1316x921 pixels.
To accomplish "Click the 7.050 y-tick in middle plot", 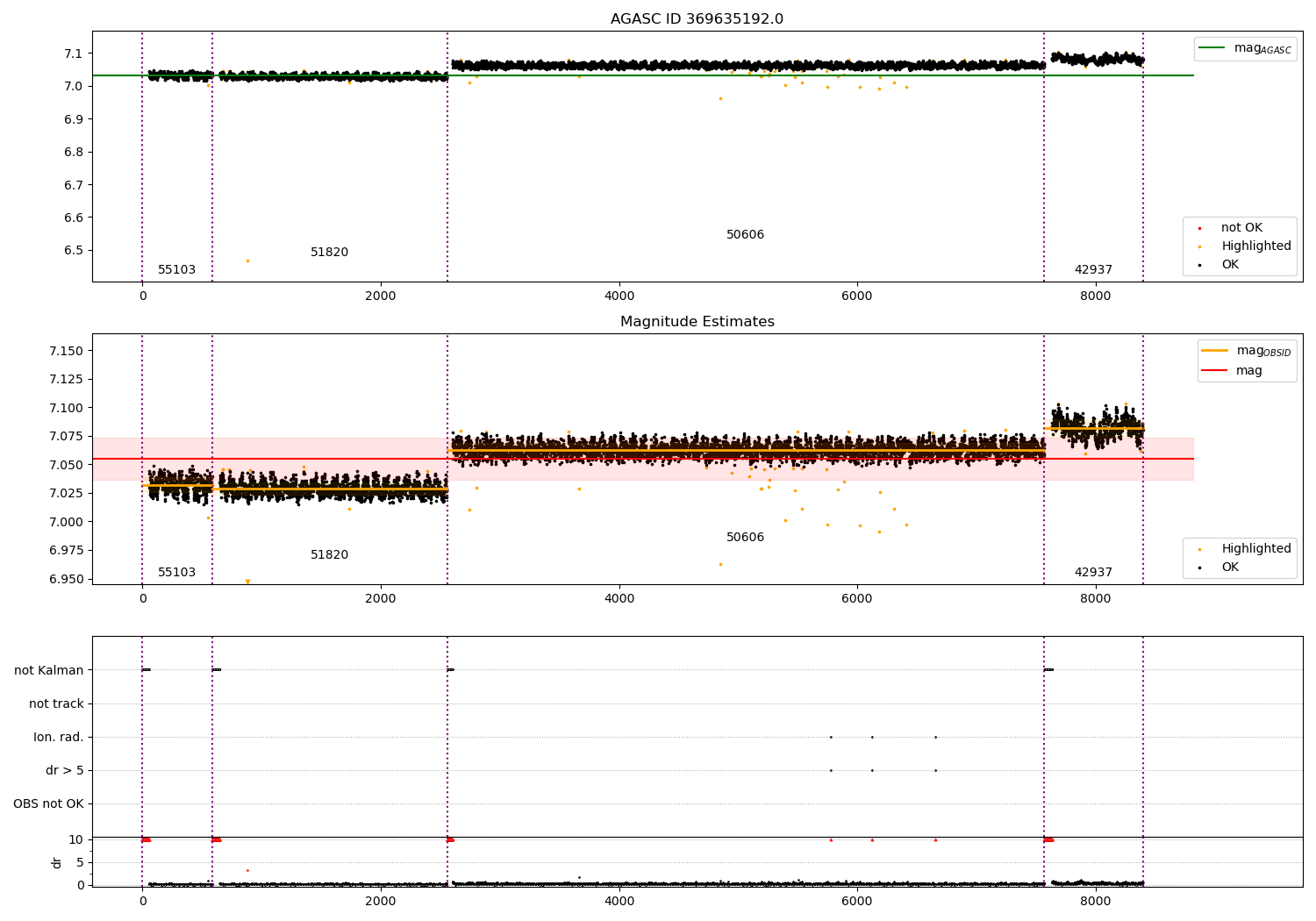I will click(66, 465).
